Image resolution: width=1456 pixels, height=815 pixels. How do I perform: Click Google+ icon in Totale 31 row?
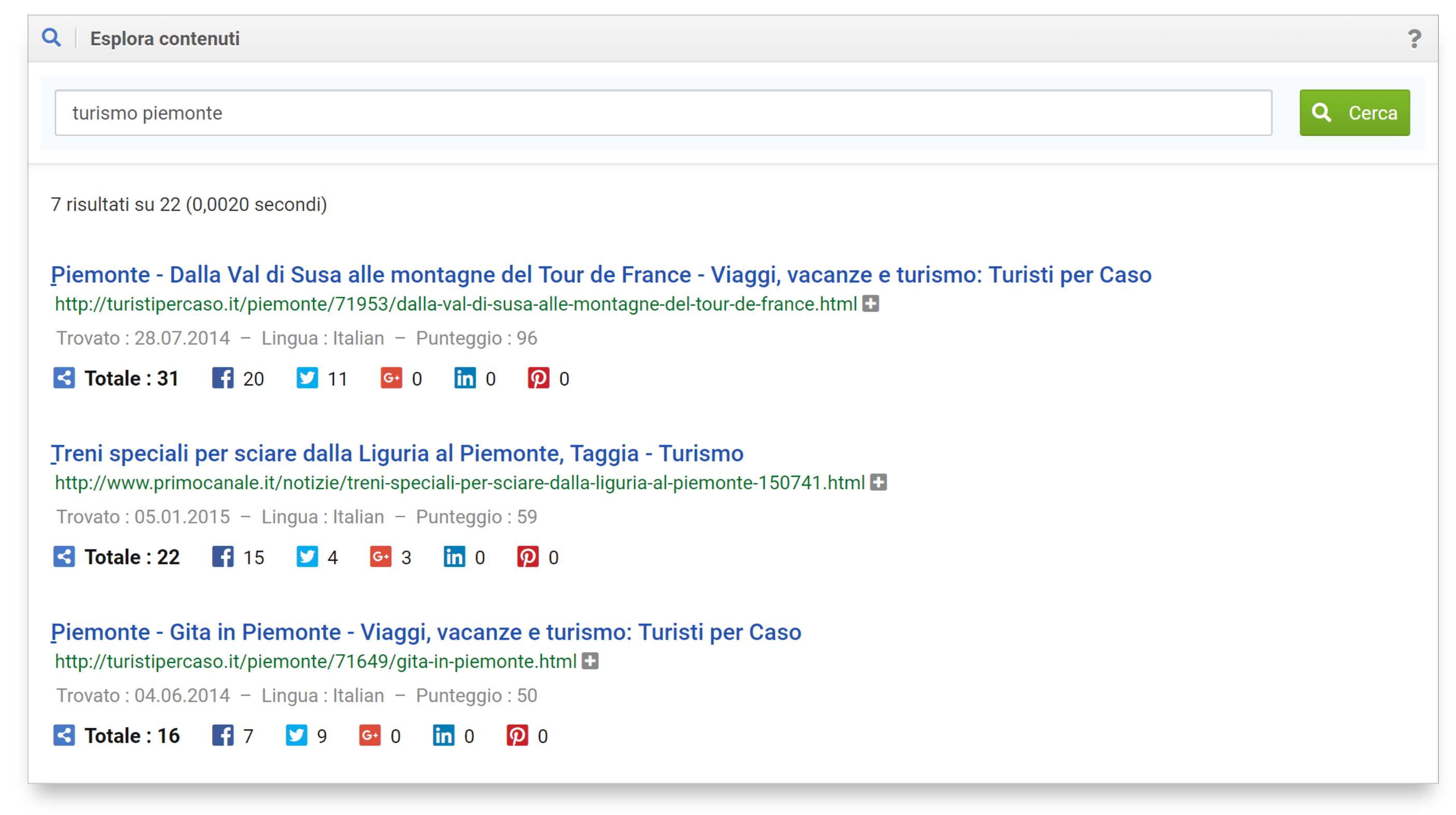pos(391,378)
